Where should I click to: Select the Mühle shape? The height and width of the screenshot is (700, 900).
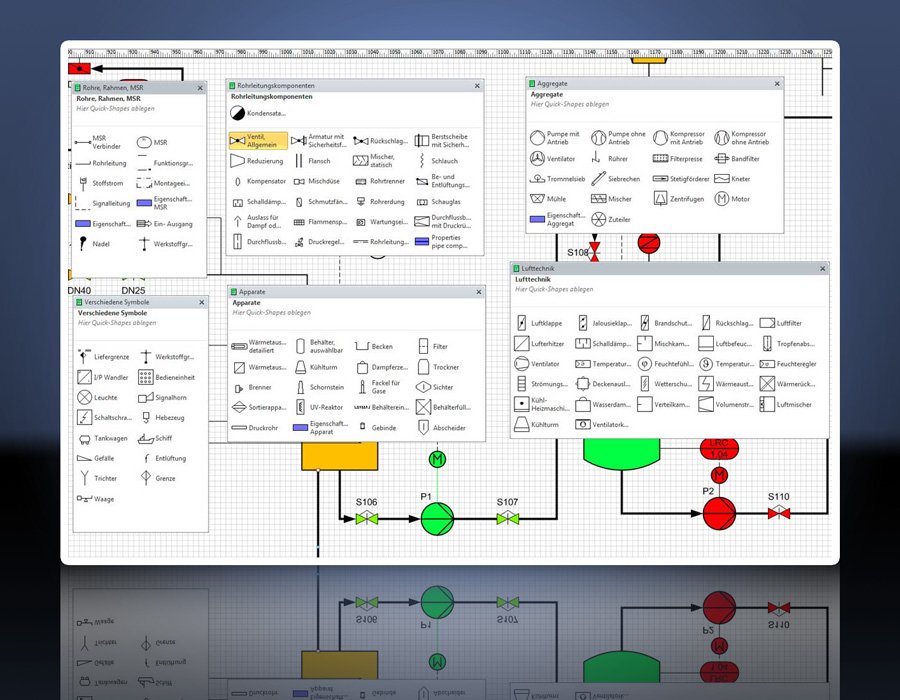click(x=548, y=199)
